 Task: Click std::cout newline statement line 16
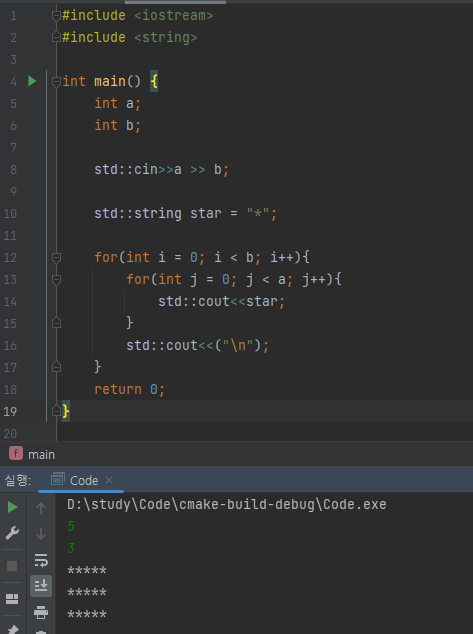pos(197,345)
